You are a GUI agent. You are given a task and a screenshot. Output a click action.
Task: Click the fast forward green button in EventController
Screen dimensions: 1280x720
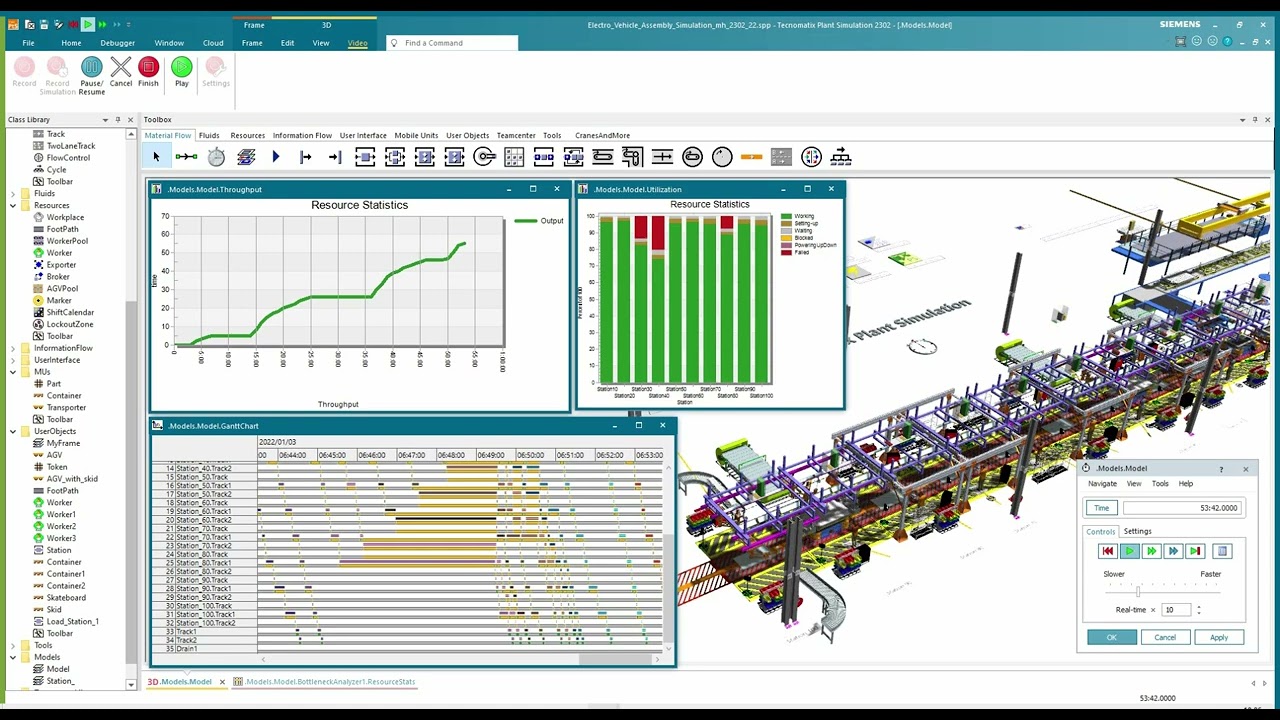tap(1151, 551)
